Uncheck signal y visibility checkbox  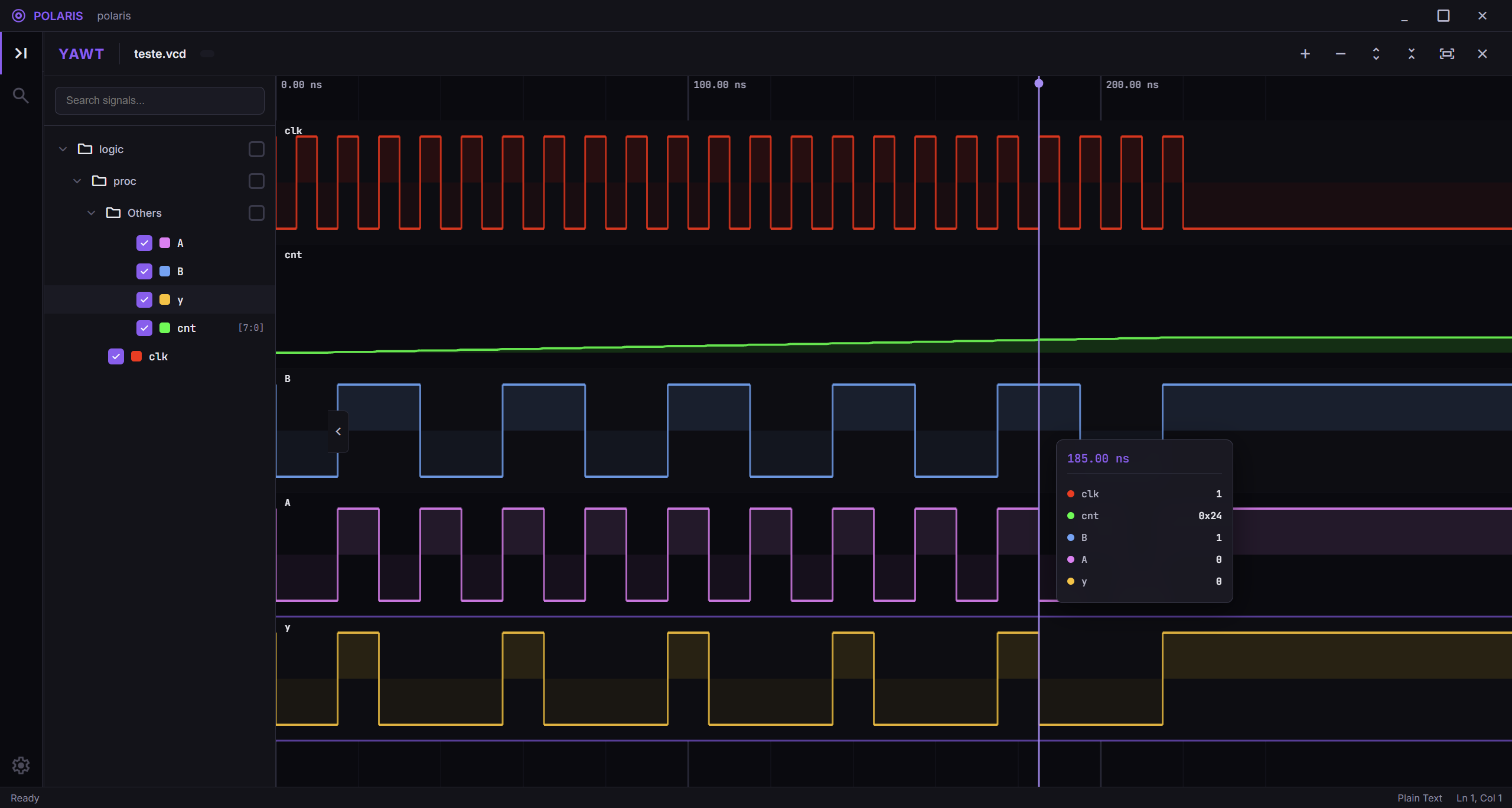point(144,299)
